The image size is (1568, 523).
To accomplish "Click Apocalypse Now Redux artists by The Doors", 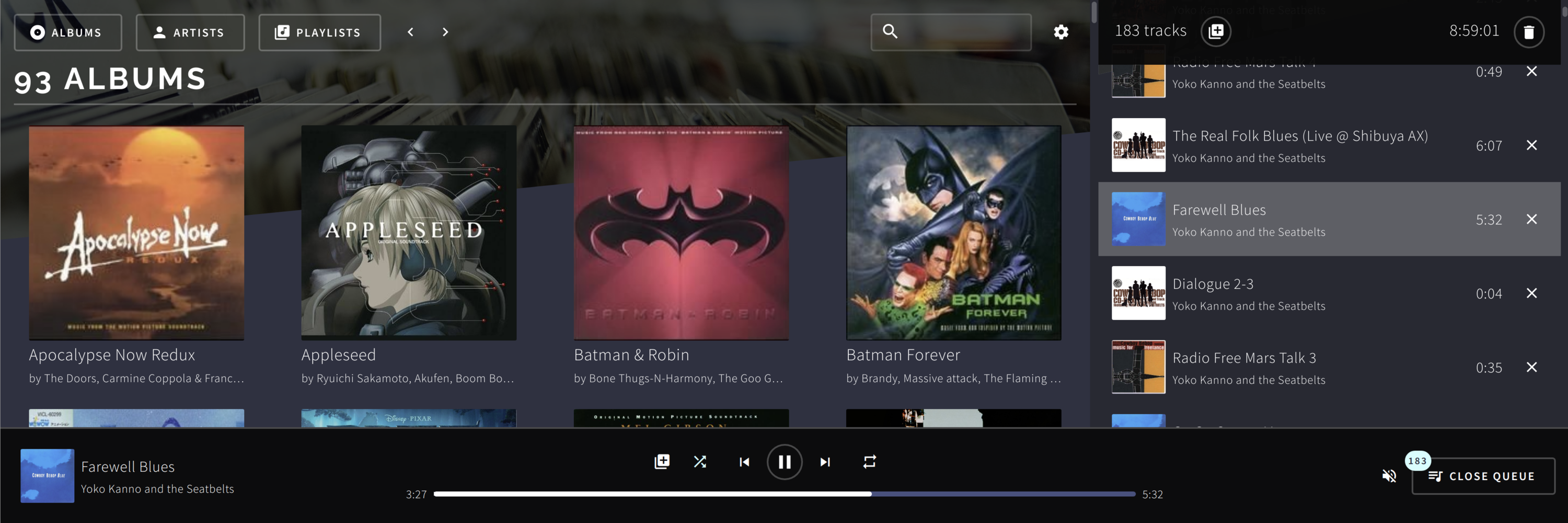I will [136, 379].
